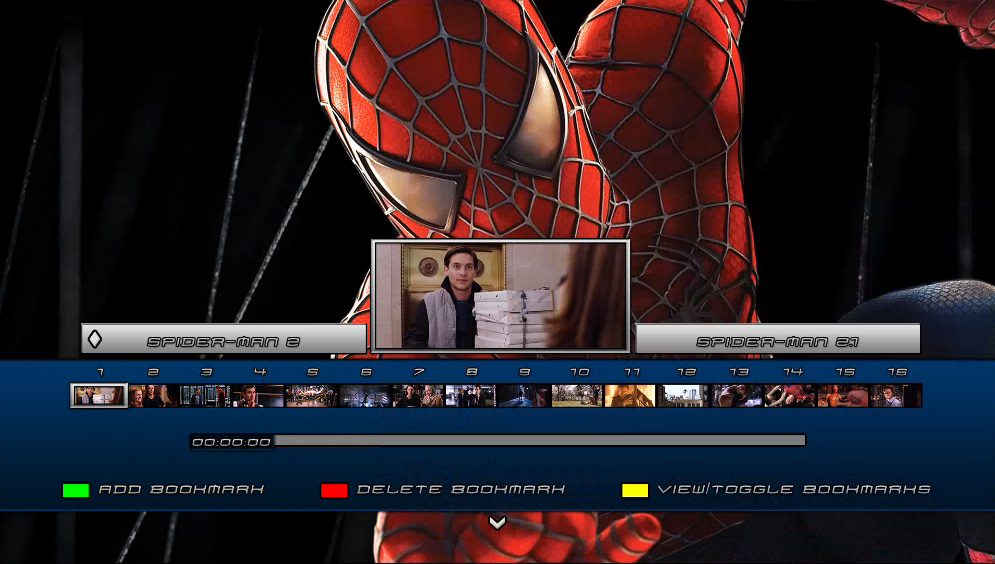Select chapter 8 thumbnail
The width and height of the screenshot is (995, 564).
[x=471, y=396]
